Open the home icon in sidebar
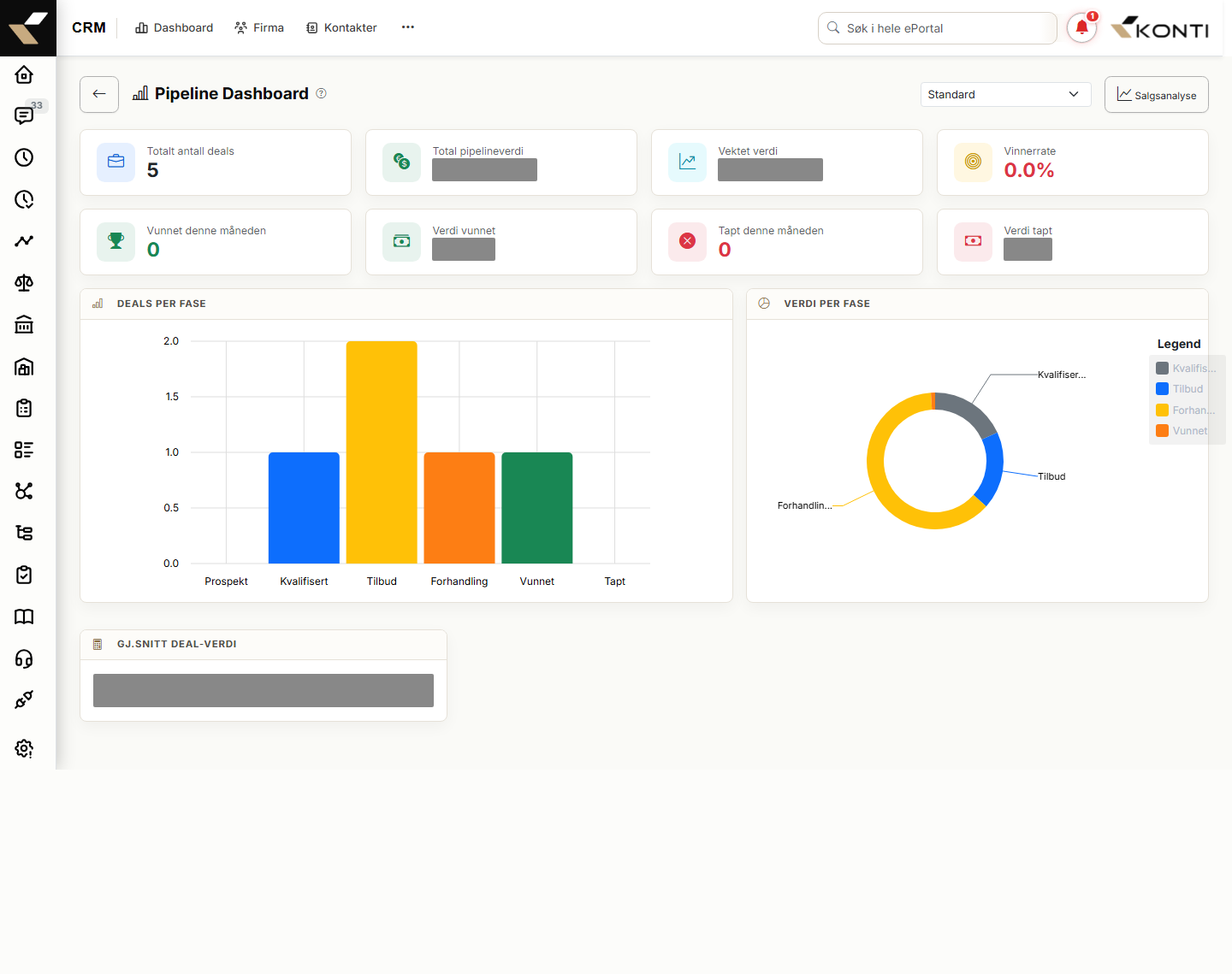1232x974 pixels. tap(24, 74)
